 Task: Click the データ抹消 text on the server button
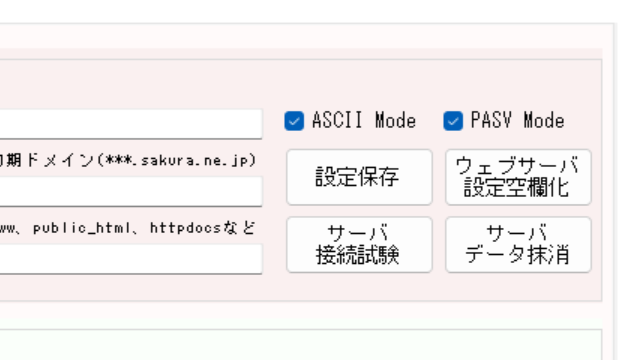tap(517, 255)
